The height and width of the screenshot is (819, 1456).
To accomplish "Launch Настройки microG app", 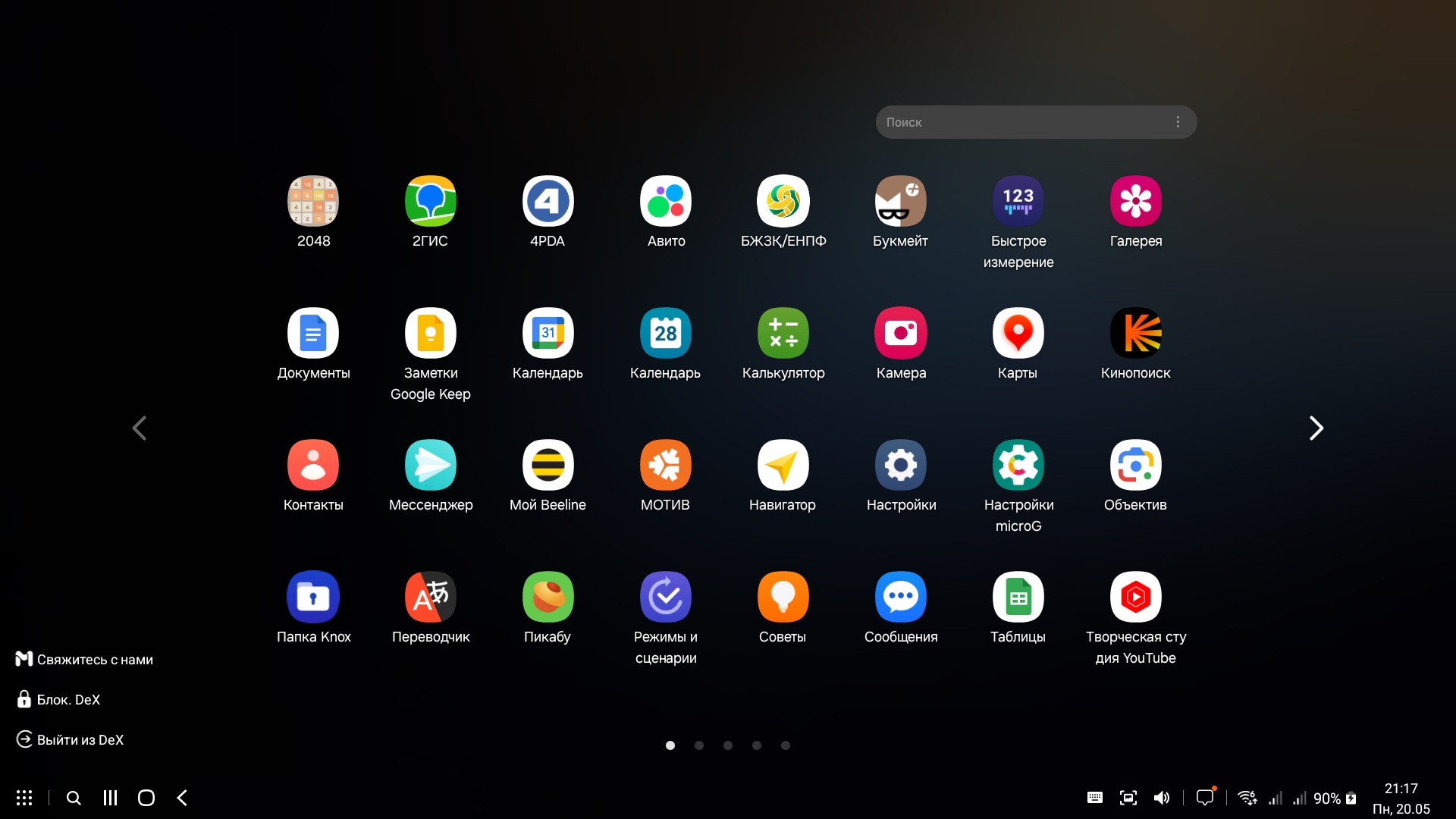I will [x=1018, y=465].
